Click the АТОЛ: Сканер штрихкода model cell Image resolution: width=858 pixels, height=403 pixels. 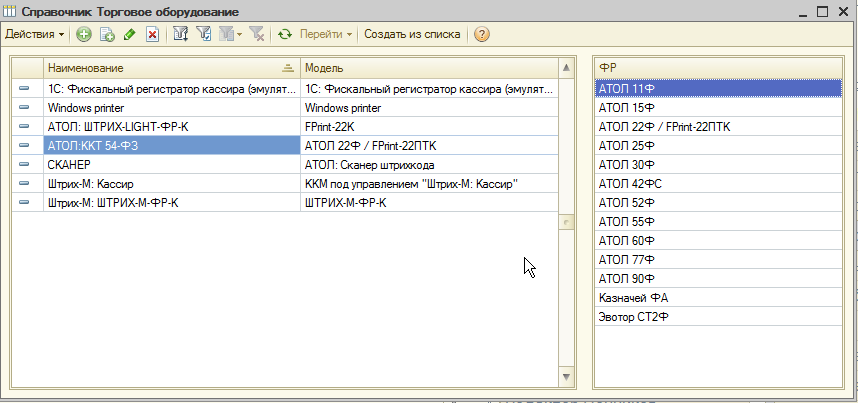(x=430, y=165)
